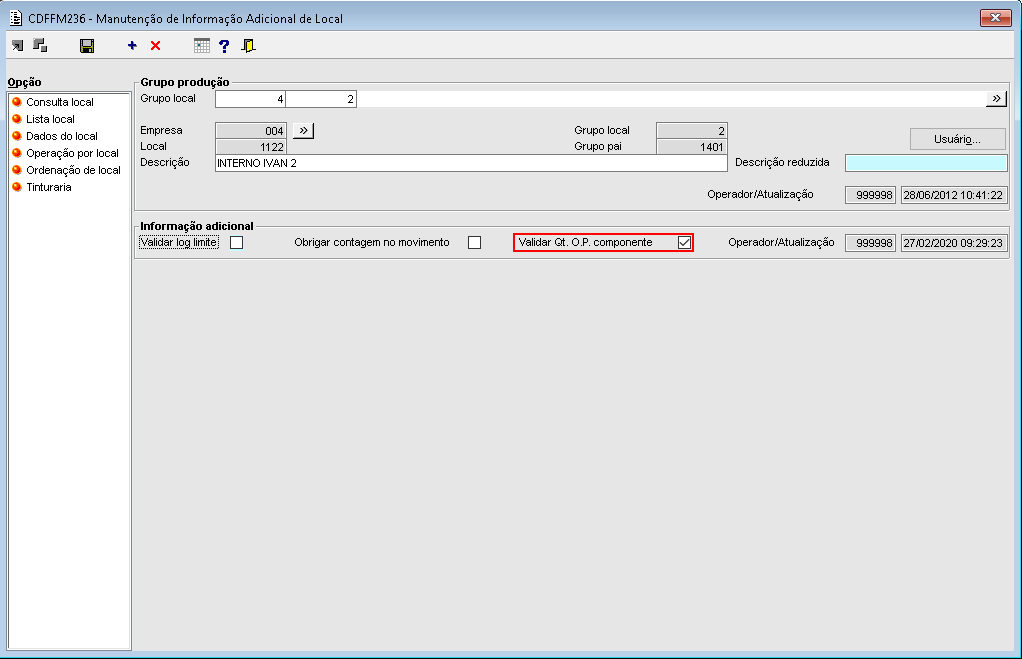
Task: Click the operator field before 28/06/2012
Action: coord(870,195)
